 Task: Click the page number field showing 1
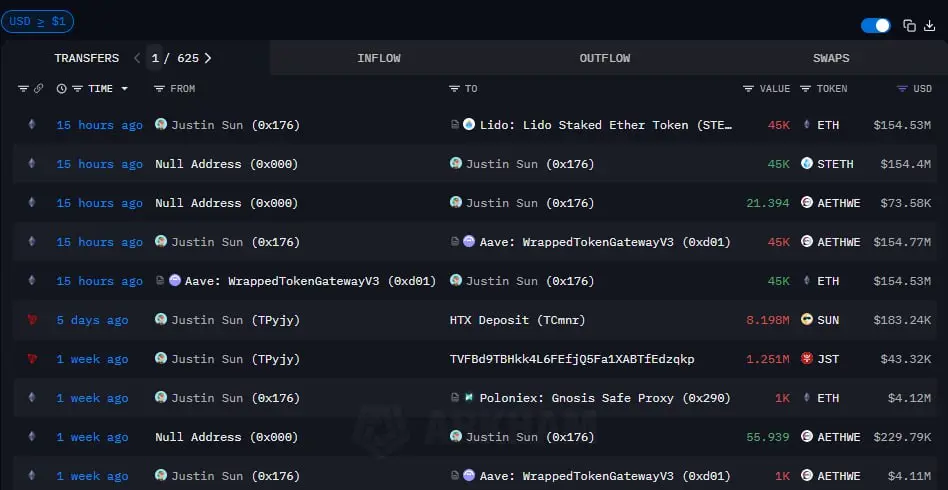tap(155, 58)
